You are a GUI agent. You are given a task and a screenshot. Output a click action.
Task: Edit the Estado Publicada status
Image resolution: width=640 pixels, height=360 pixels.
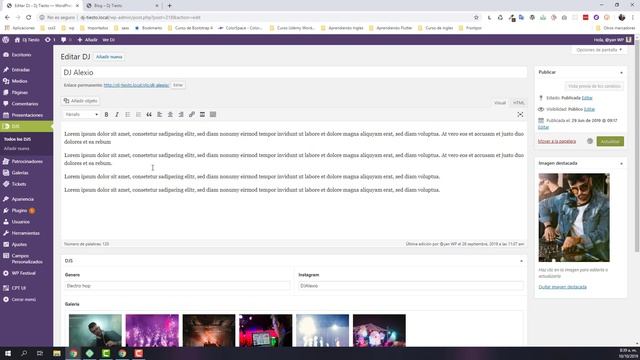tap(587, 98)
